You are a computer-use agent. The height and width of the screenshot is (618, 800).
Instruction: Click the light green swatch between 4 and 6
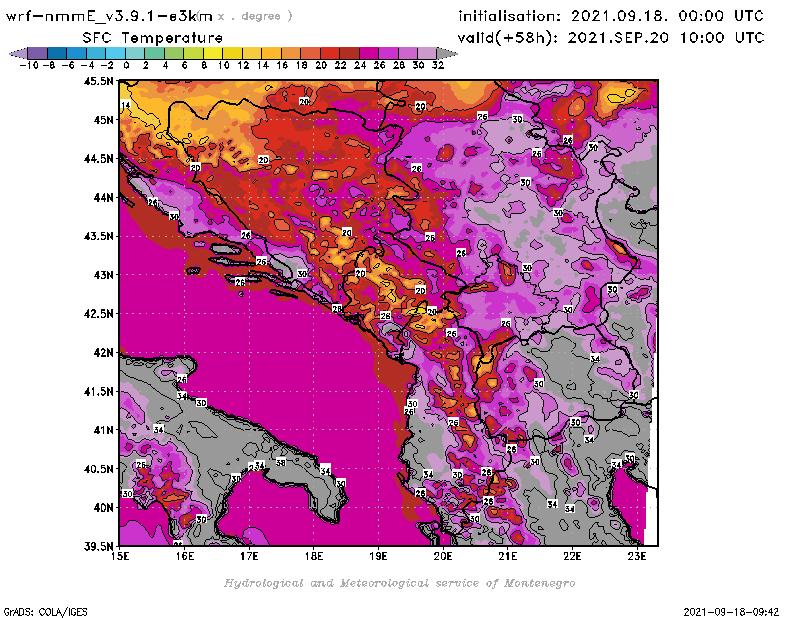point(174,53)
